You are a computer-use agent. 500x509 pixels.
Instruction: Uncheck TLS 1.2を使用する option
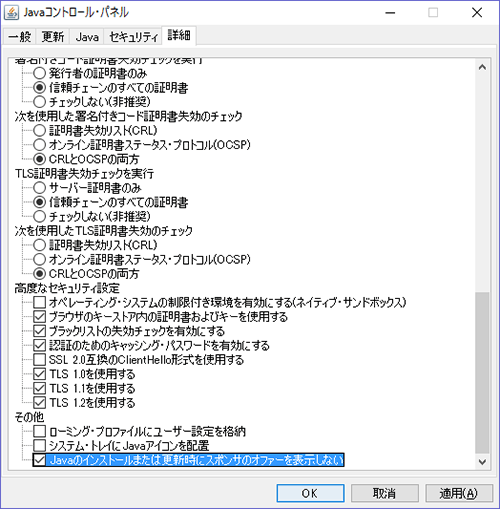click(39, 403)
